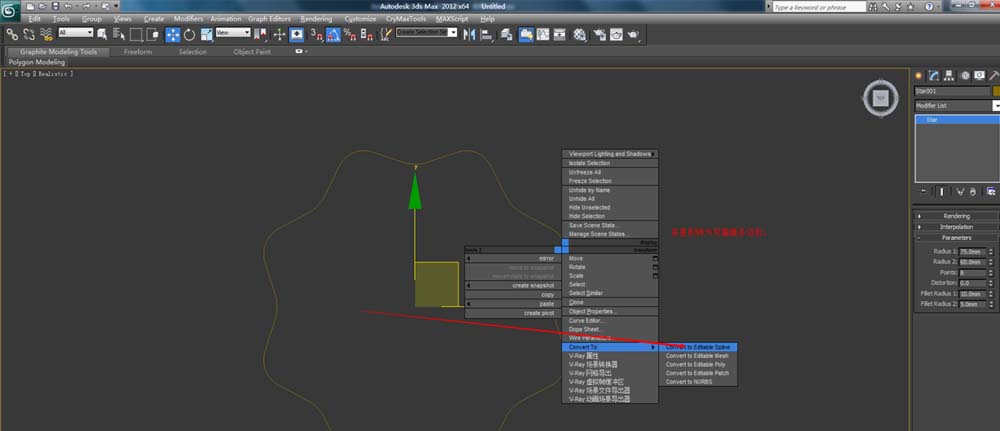Choose Convert to Editable Poly
This screenshot has height=431, width=1000.
698,365
